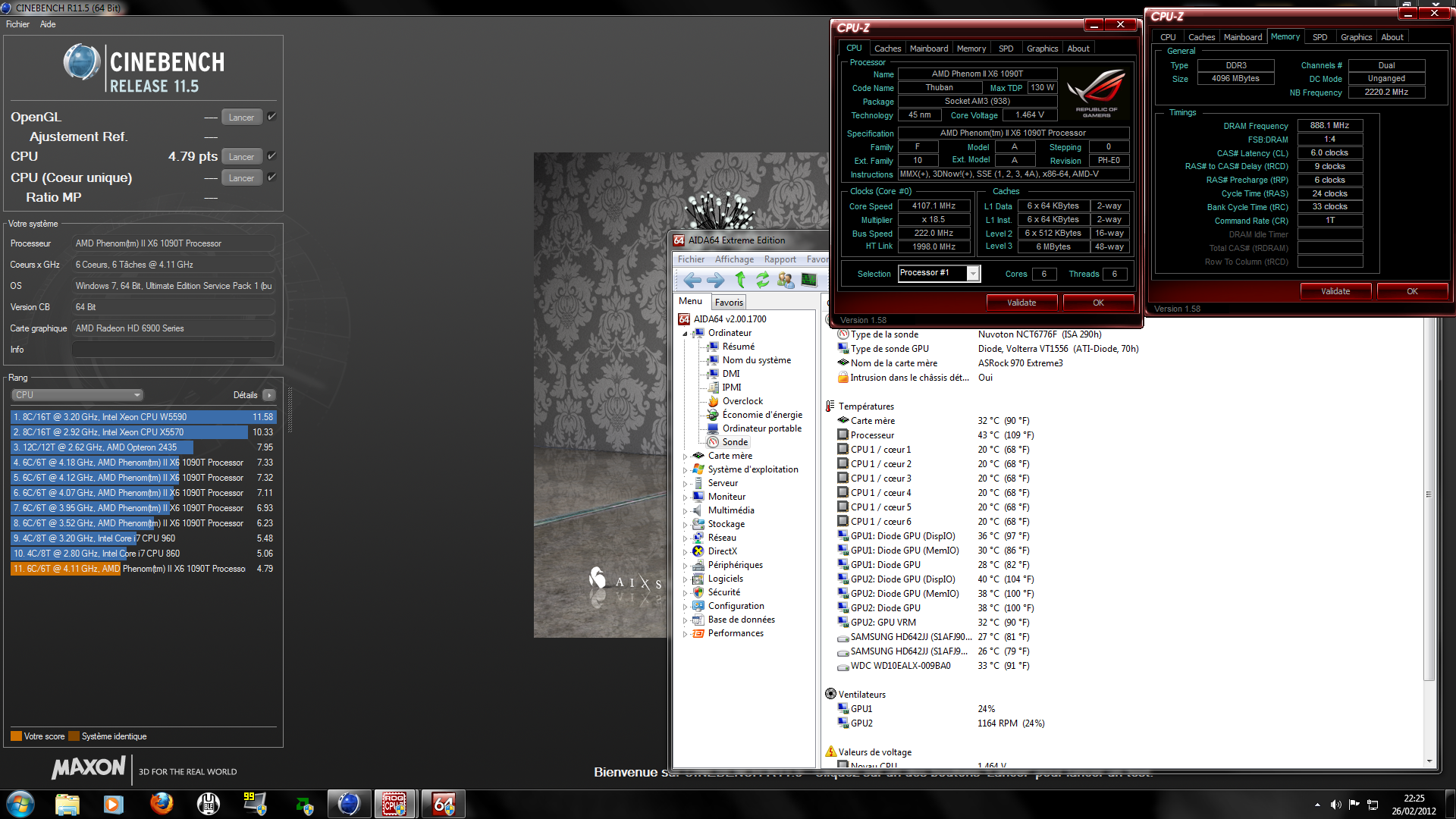The width and height of the screenshot is (1456, 819).
Task: Click Lancer to start the CPU benchmark
Action: (x=241, y=156)
